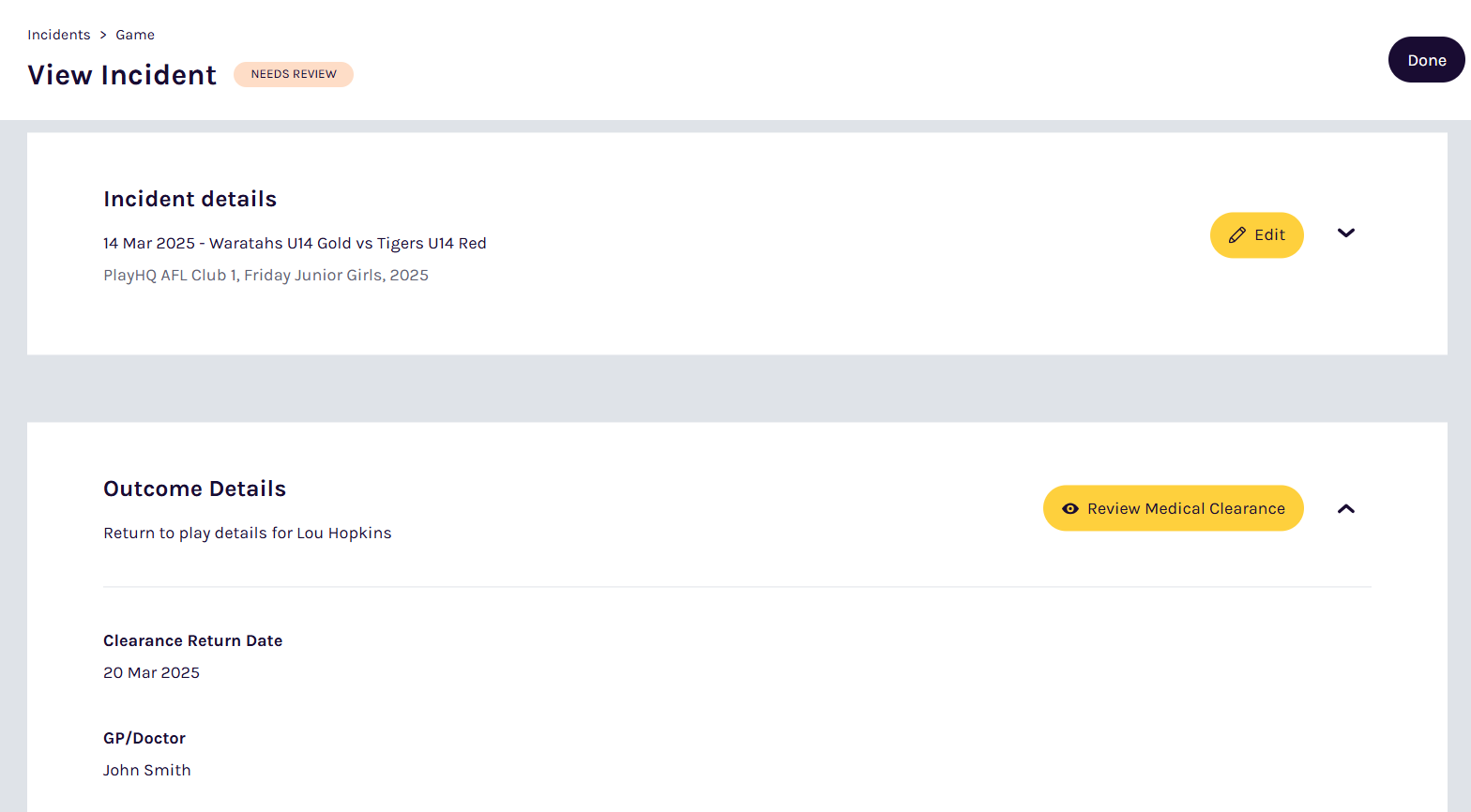Collapse the Outcome Details section chevron
This screenshot has width=1471, height=812.
pos(1345,509)
